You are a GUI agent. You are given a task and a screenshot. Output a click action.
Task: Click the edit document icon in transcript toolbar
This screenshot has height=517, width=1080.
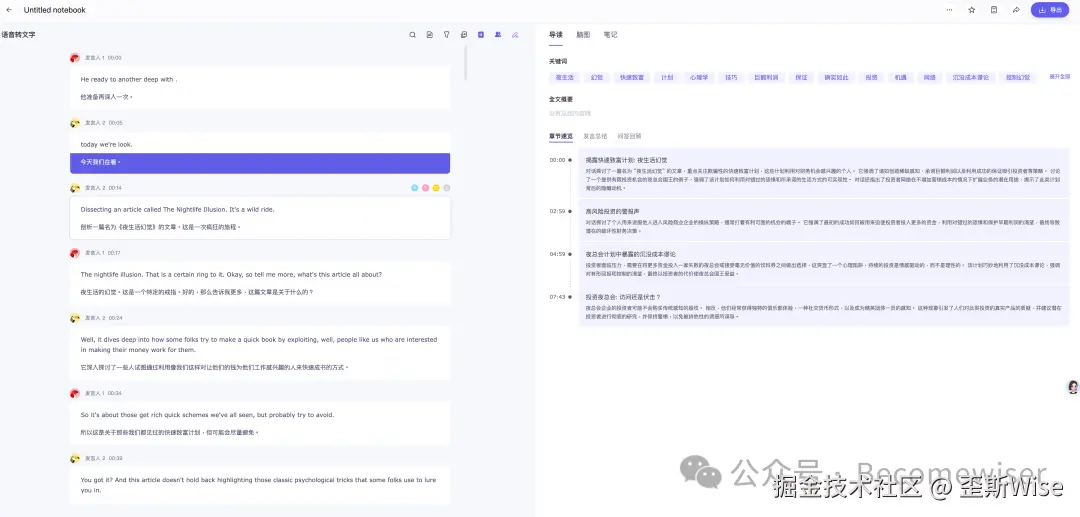coord(430,34)
